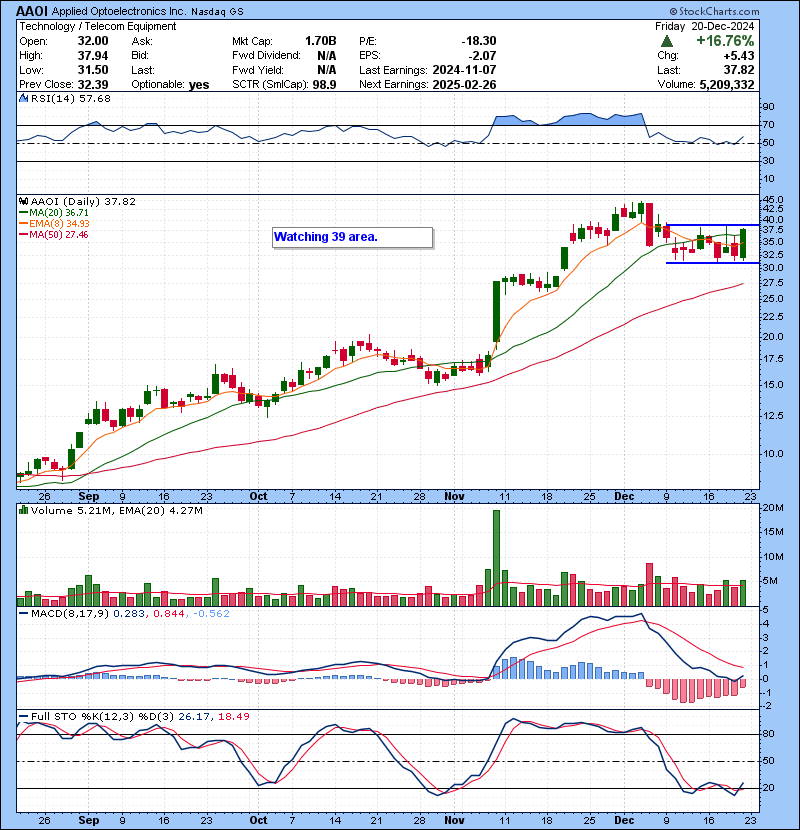Click the 'Friday 20-Dec-2024' date
This screenshot has width=800, height=830.
click(x=704, y=26)
